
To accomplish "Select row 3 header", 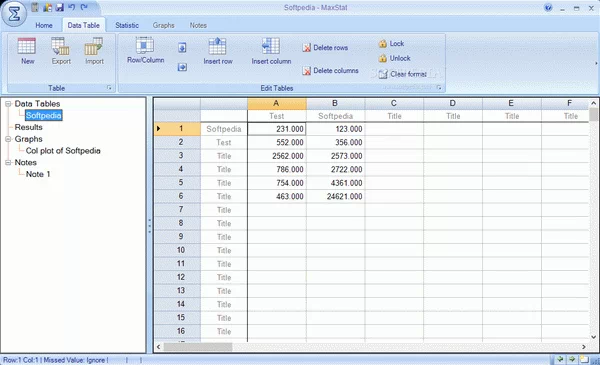I will (177, 156).
